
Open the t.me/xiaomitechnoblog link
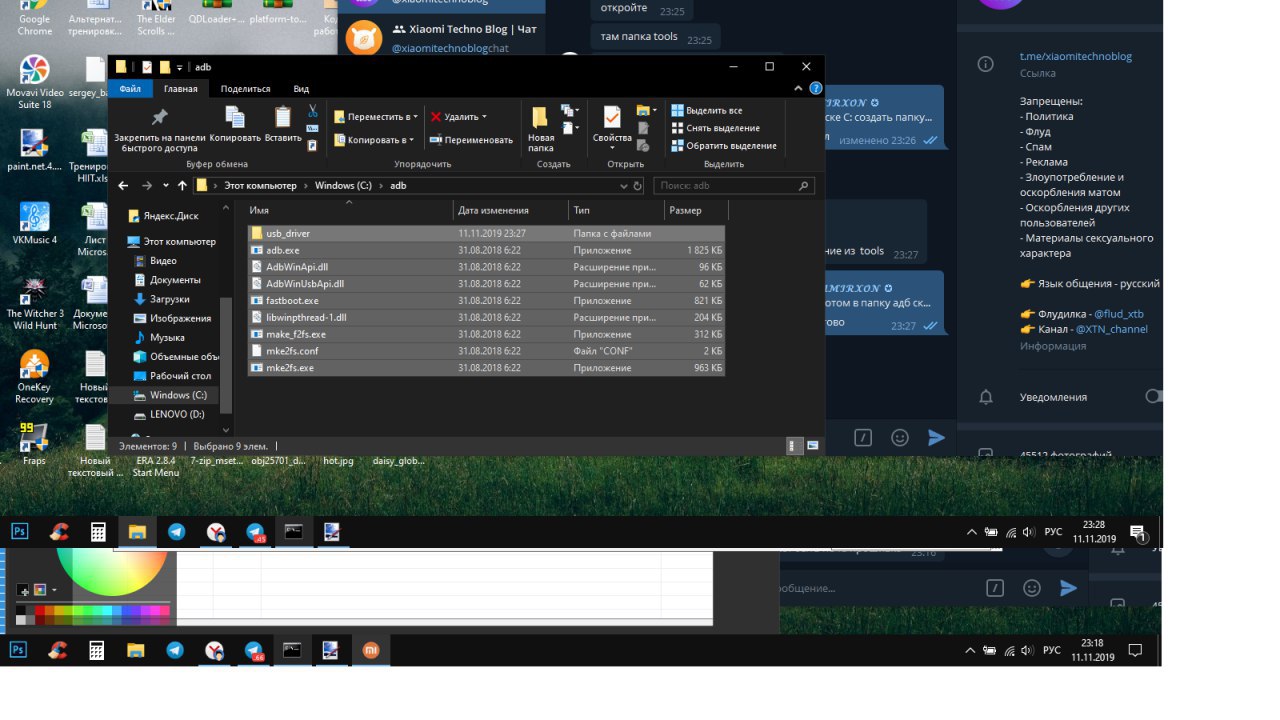[1076, 57]
